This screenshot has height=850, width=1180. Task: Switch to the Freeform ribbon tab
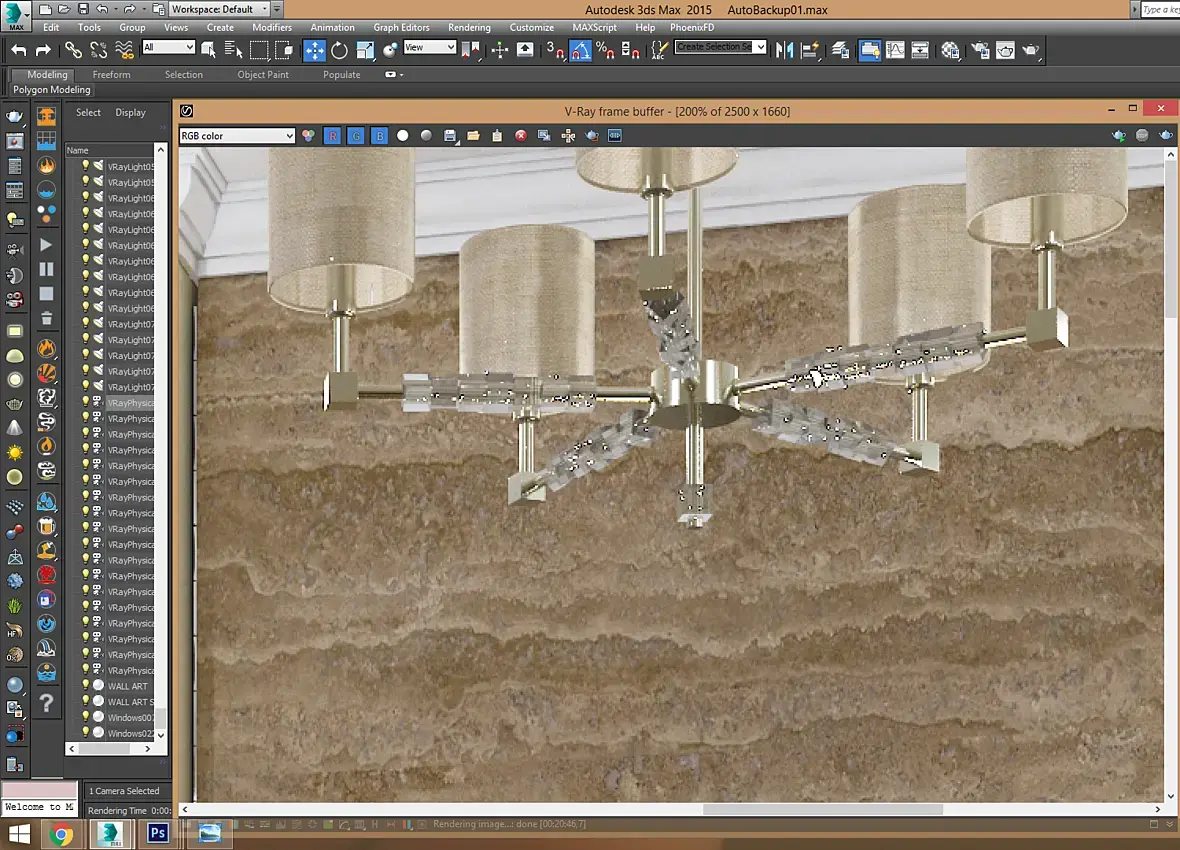point(111,74)
